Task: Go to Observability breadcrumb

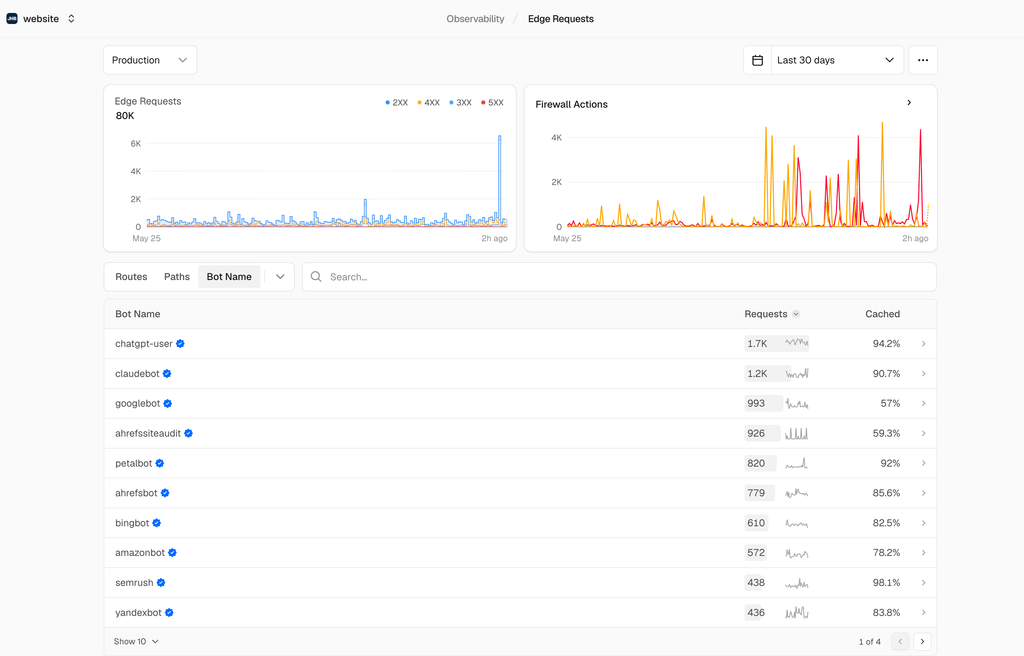Action: coord(475,19)
